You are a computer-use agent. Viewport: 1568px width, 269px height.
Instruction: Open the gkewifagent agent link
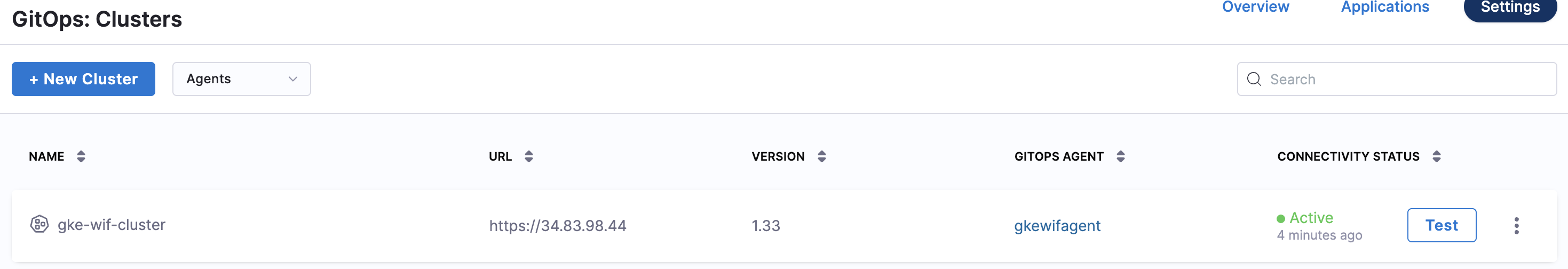1057,226
